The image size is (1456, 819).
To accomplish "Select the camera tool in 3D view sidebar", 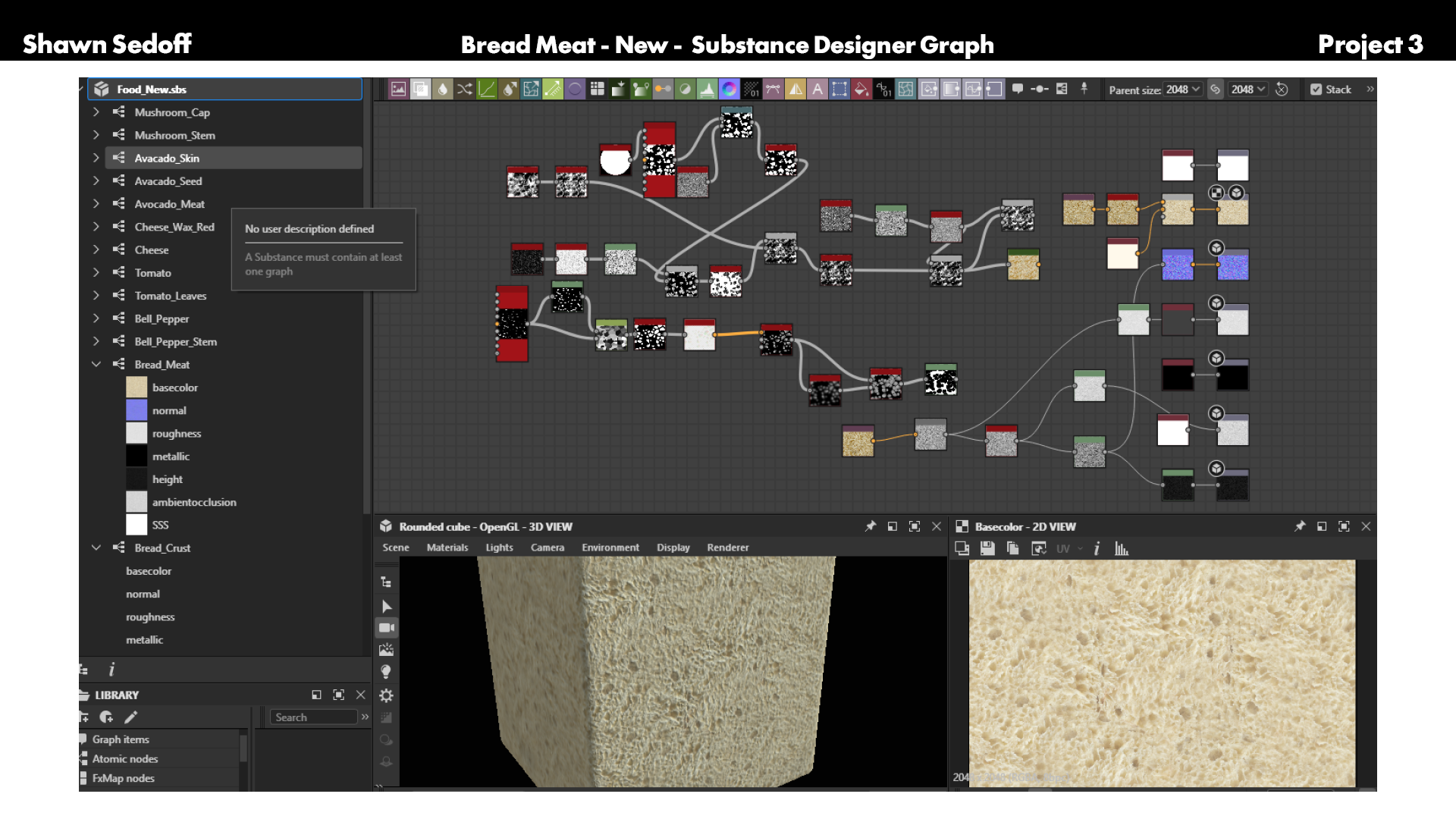I will (x=387, y=628).
